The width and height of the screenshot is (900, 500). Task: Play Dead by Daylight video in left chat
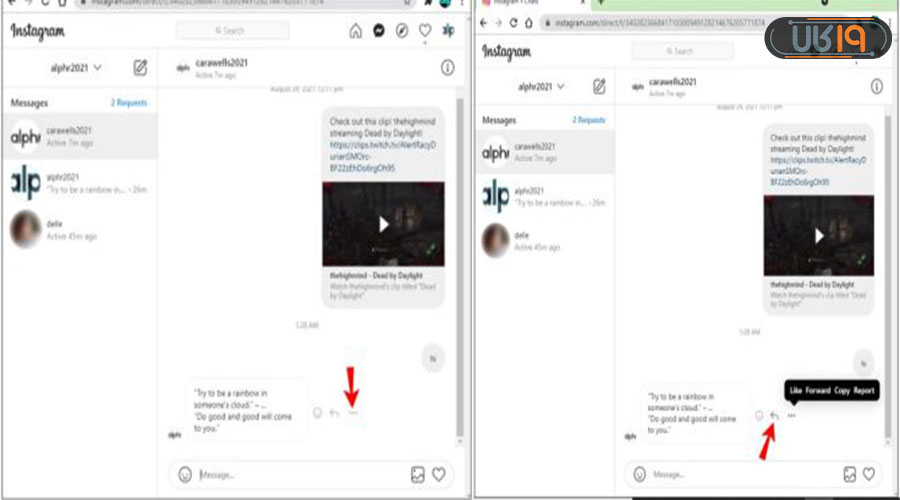(x=382, y=224)
